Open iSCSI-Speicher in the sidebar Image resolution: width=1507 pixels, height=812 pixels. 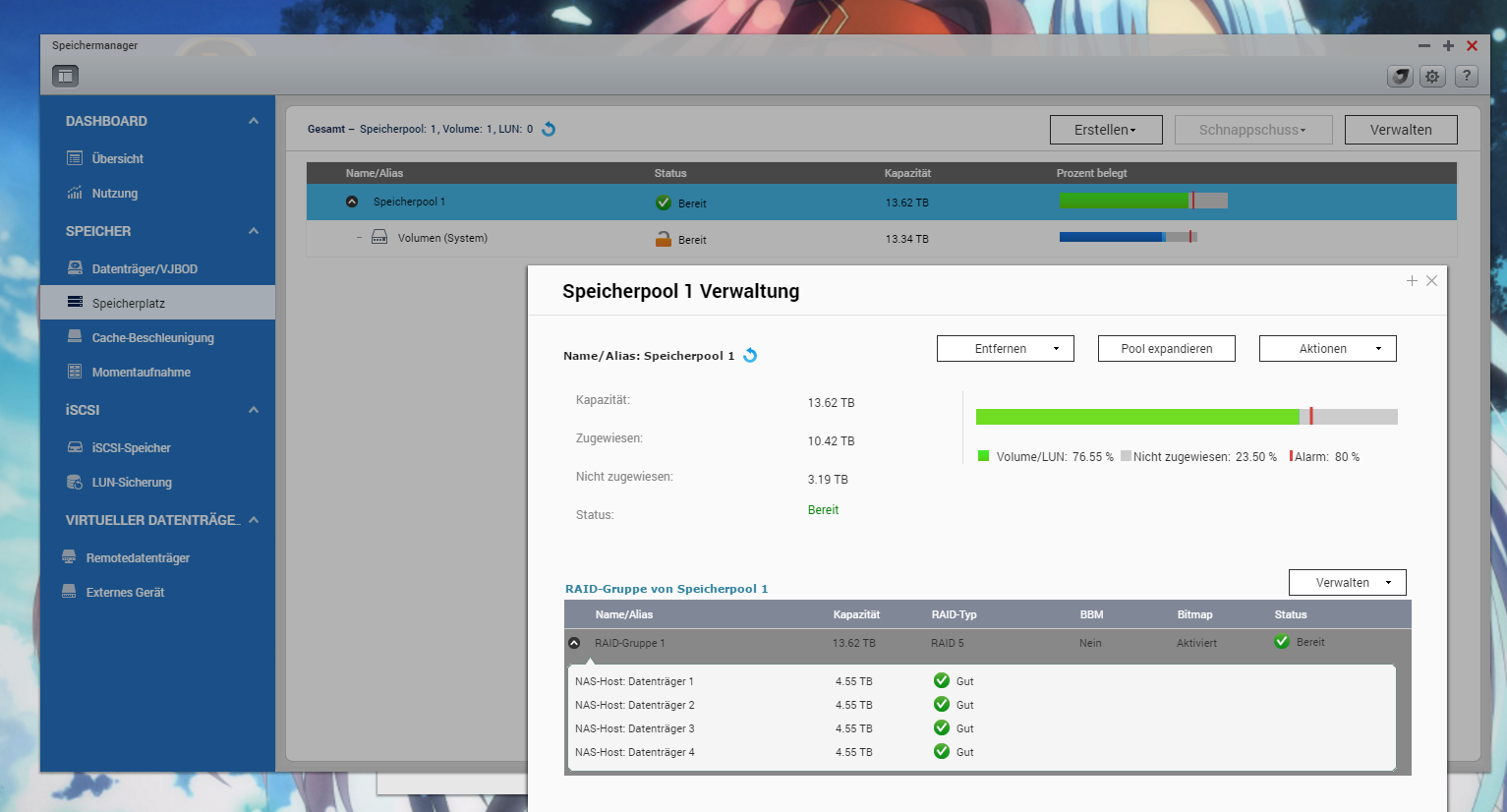[157, 447]
